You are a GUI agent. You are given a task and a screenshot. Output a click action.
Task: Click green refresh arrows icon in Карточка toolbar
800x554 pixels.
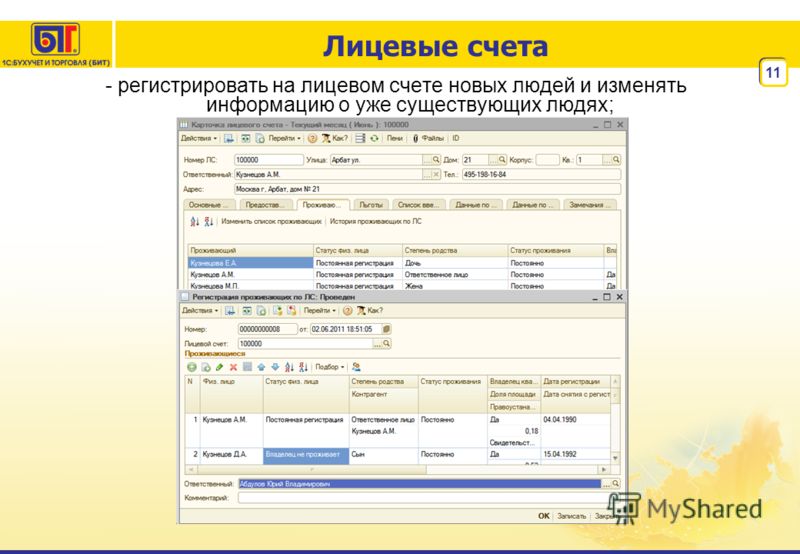pyautogui.click(x=374, y=138)
